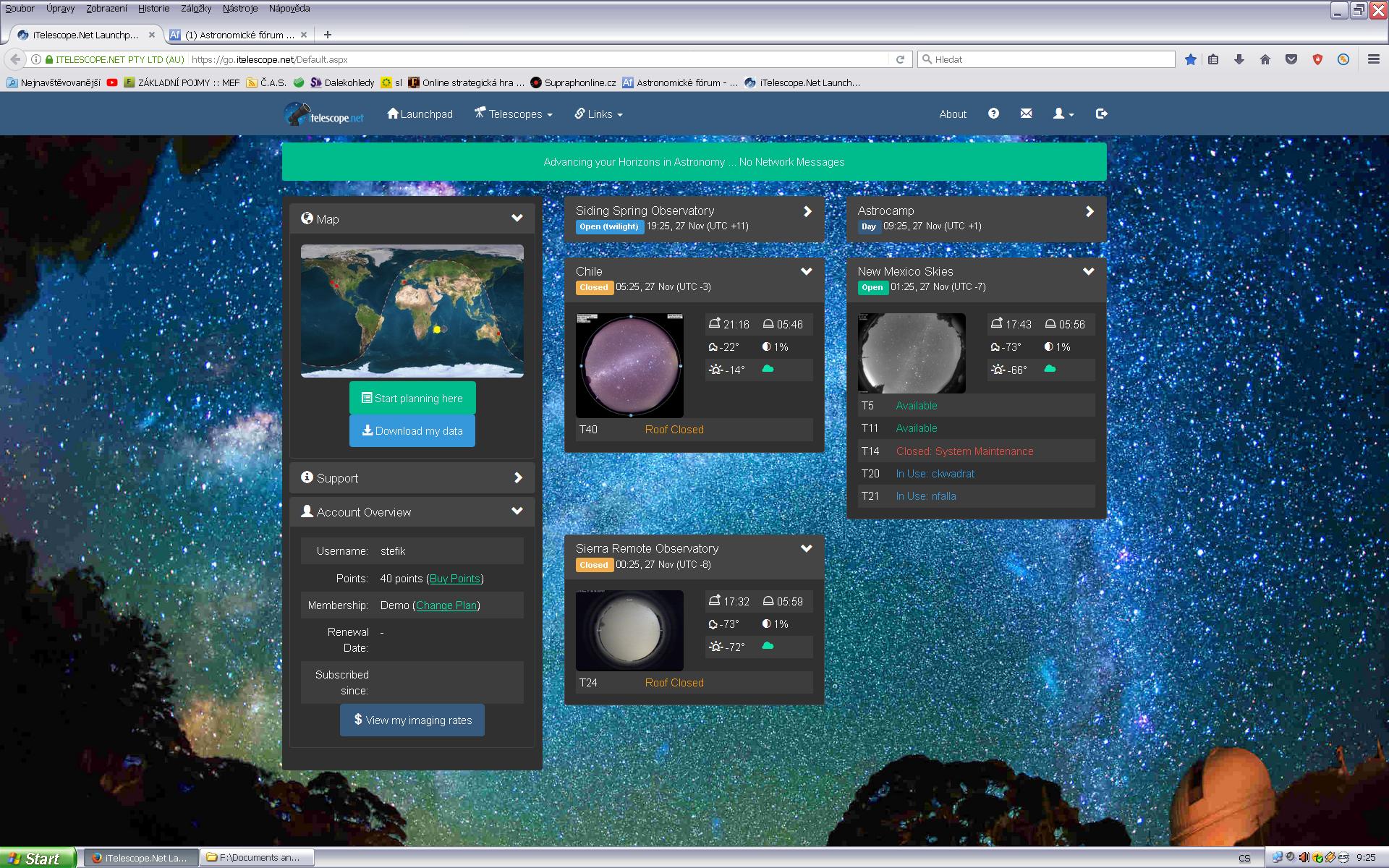
Task: Expand the Sierra Remote Observatory panel
Action: (x=806, y=549)
